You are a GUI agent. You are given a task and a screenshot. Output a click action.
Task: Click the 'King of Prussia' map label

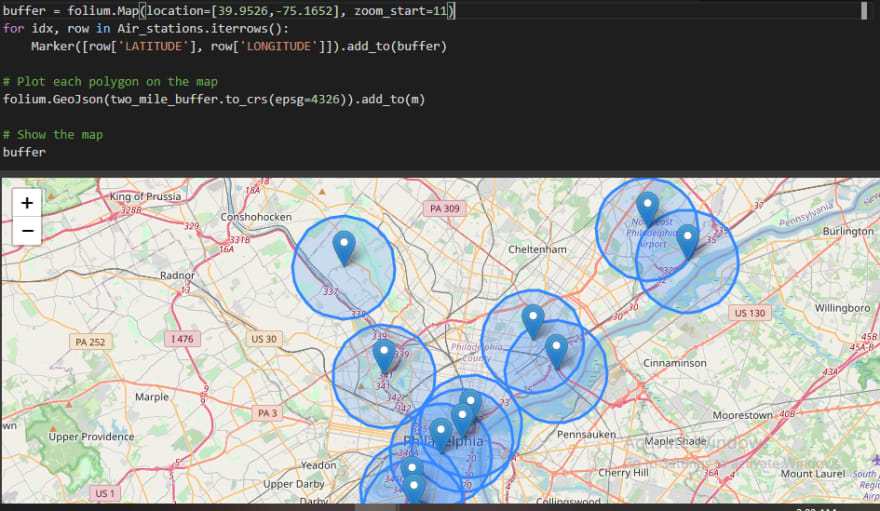point(145,196)
